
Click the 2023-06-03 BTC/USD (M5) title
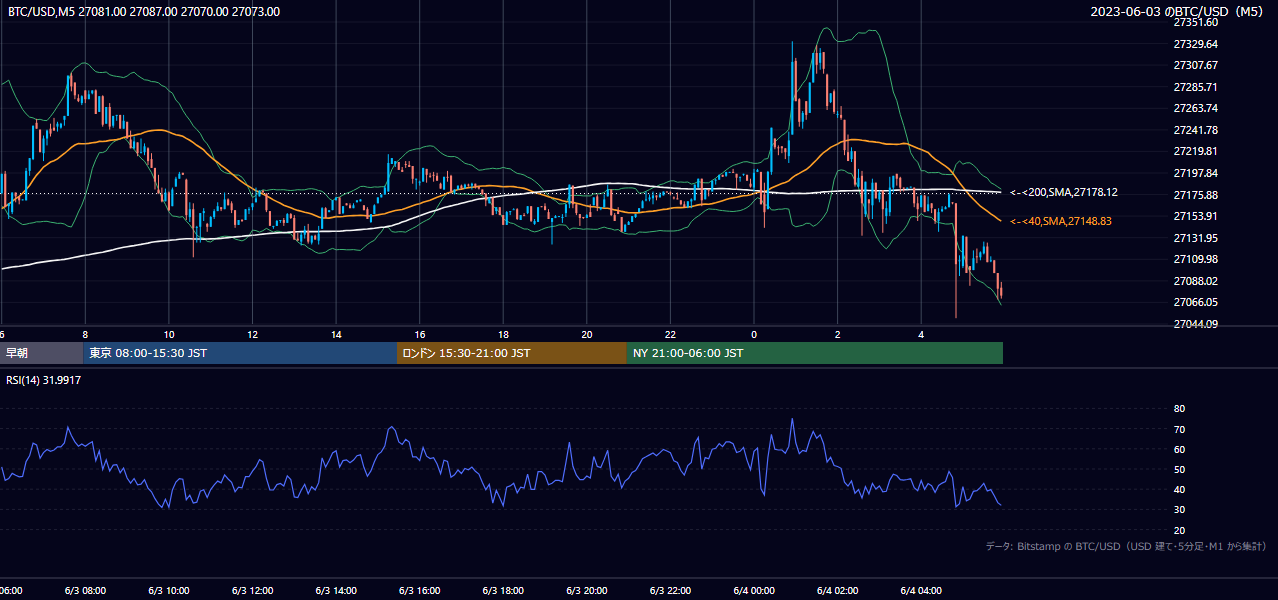(1179, 12)
